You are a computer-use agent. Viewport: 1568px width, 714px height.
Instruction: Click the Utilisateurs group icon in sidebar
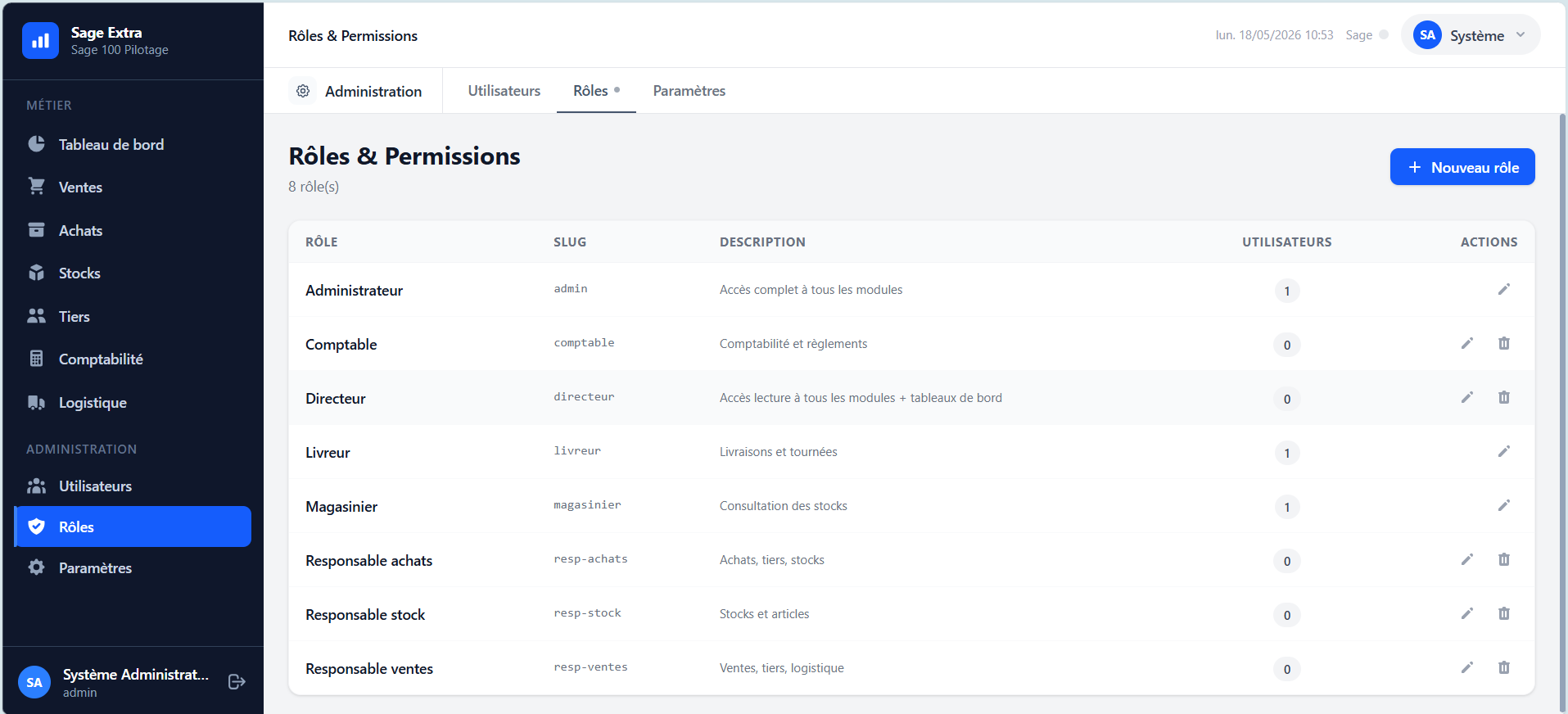37,486
